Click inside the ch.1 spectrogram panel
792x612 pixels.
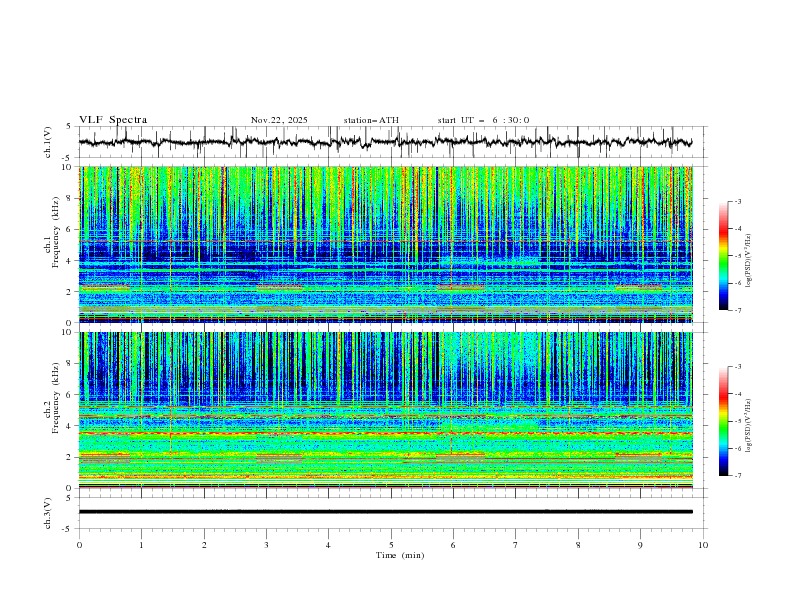pos(385,244)
